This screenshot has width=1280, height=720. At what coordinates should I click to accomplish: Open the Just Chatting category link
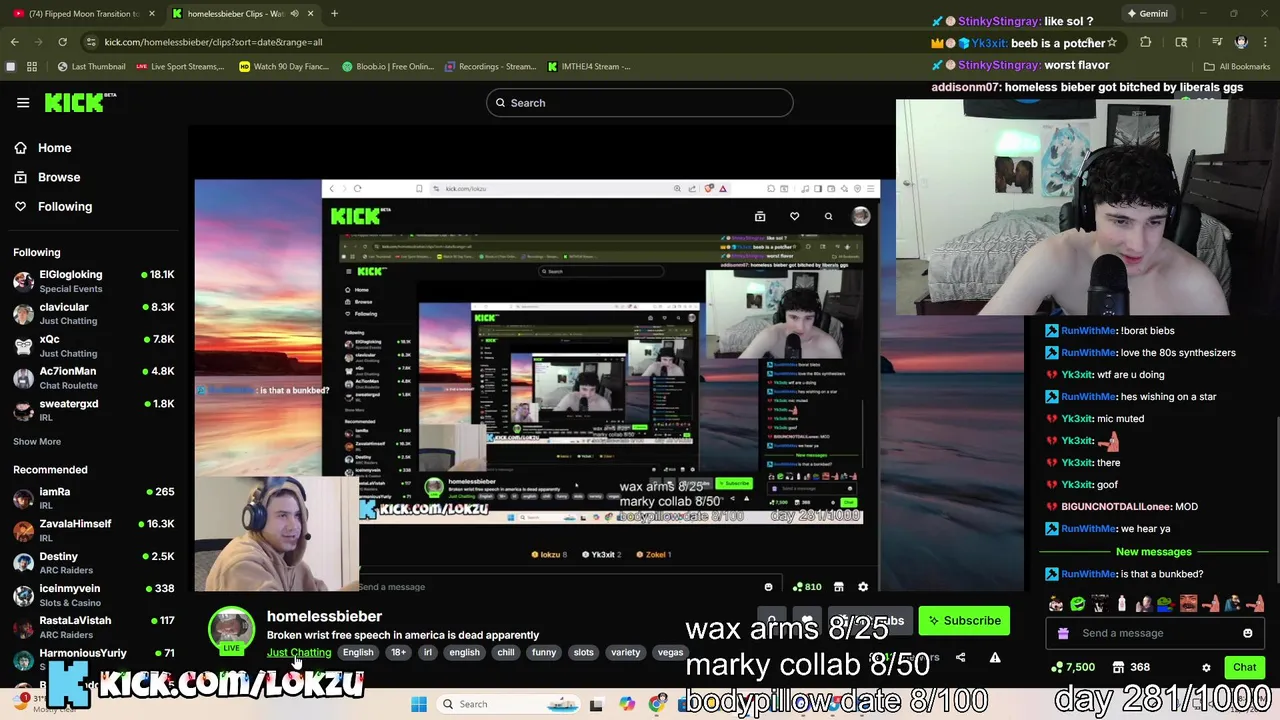pos(299,652)
